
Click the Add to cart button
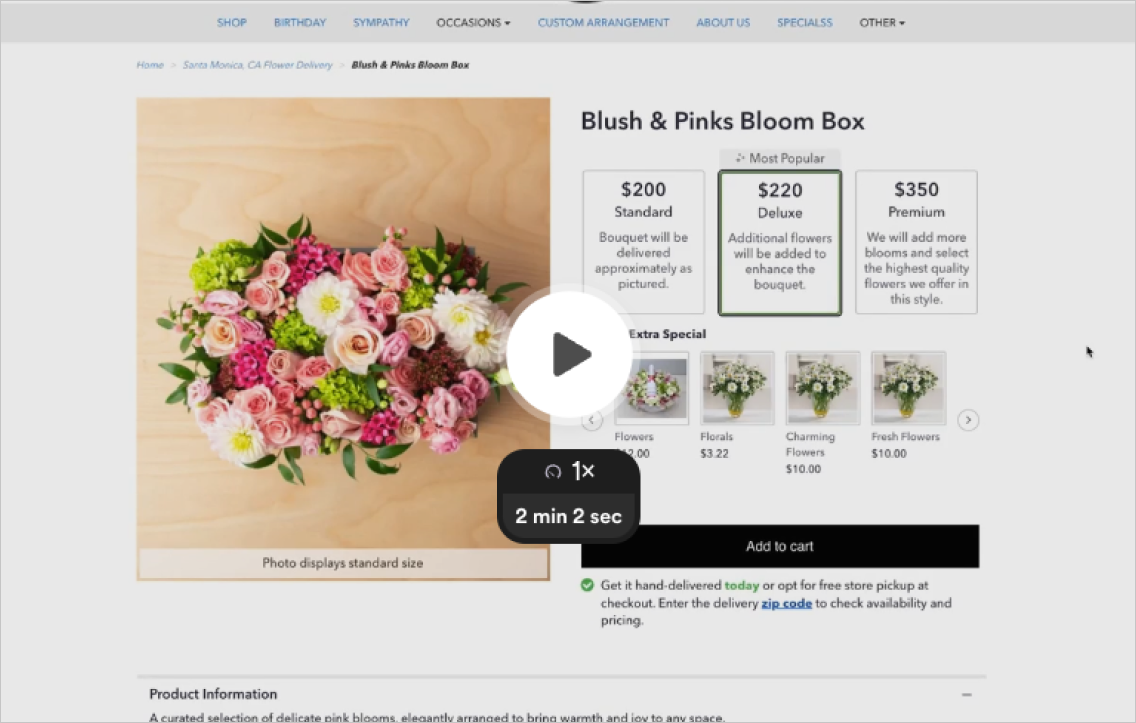click(x=780, y=546)
